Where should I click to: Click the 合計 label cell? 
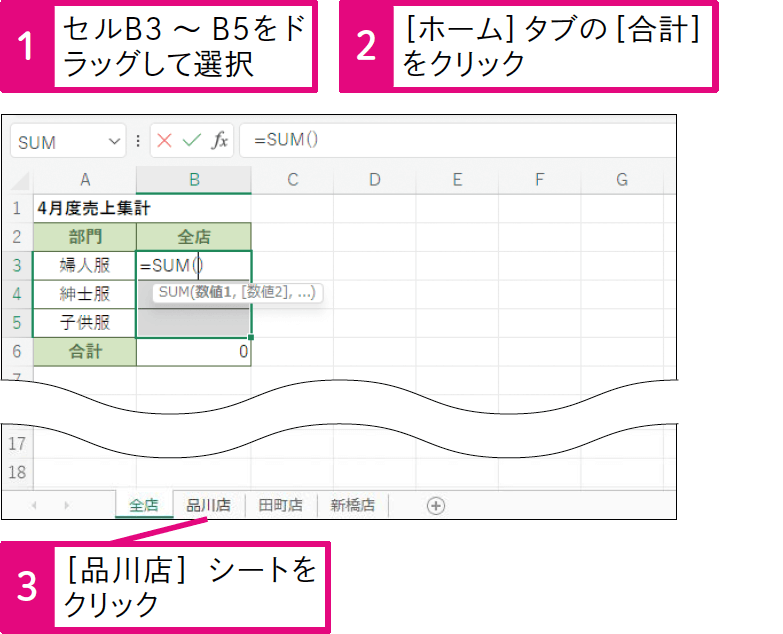click(x=85, y=351)
